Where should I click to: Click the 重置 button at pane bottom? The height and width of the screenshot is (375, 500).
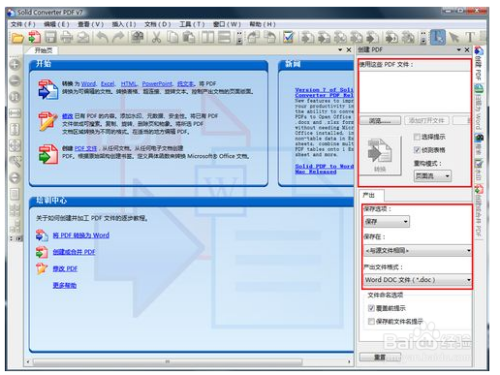380,357
